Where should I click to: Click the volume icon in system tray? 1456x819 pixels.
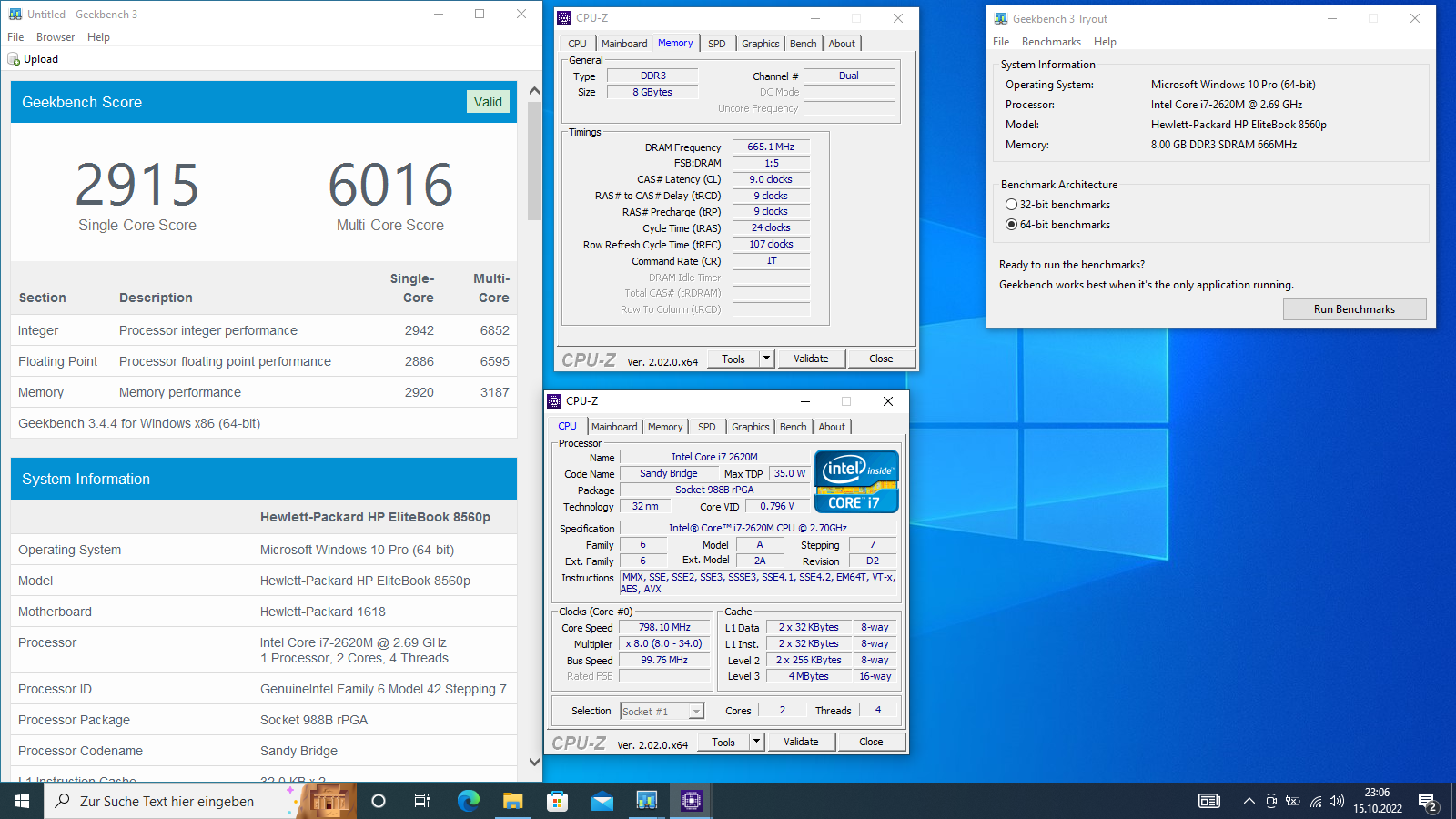[1337, 801]
